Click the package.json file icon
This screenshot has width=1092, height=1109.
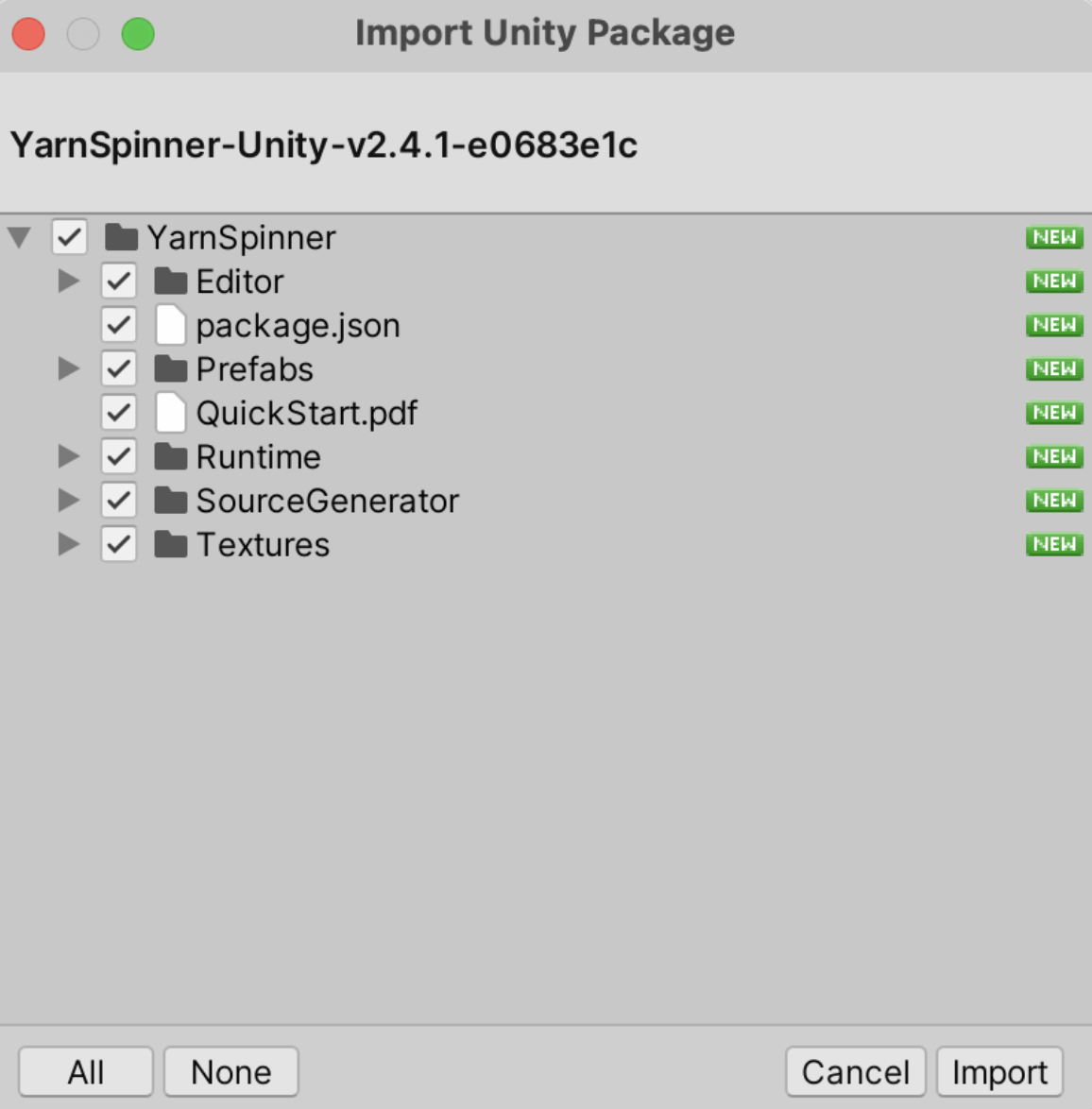point(171,325)
